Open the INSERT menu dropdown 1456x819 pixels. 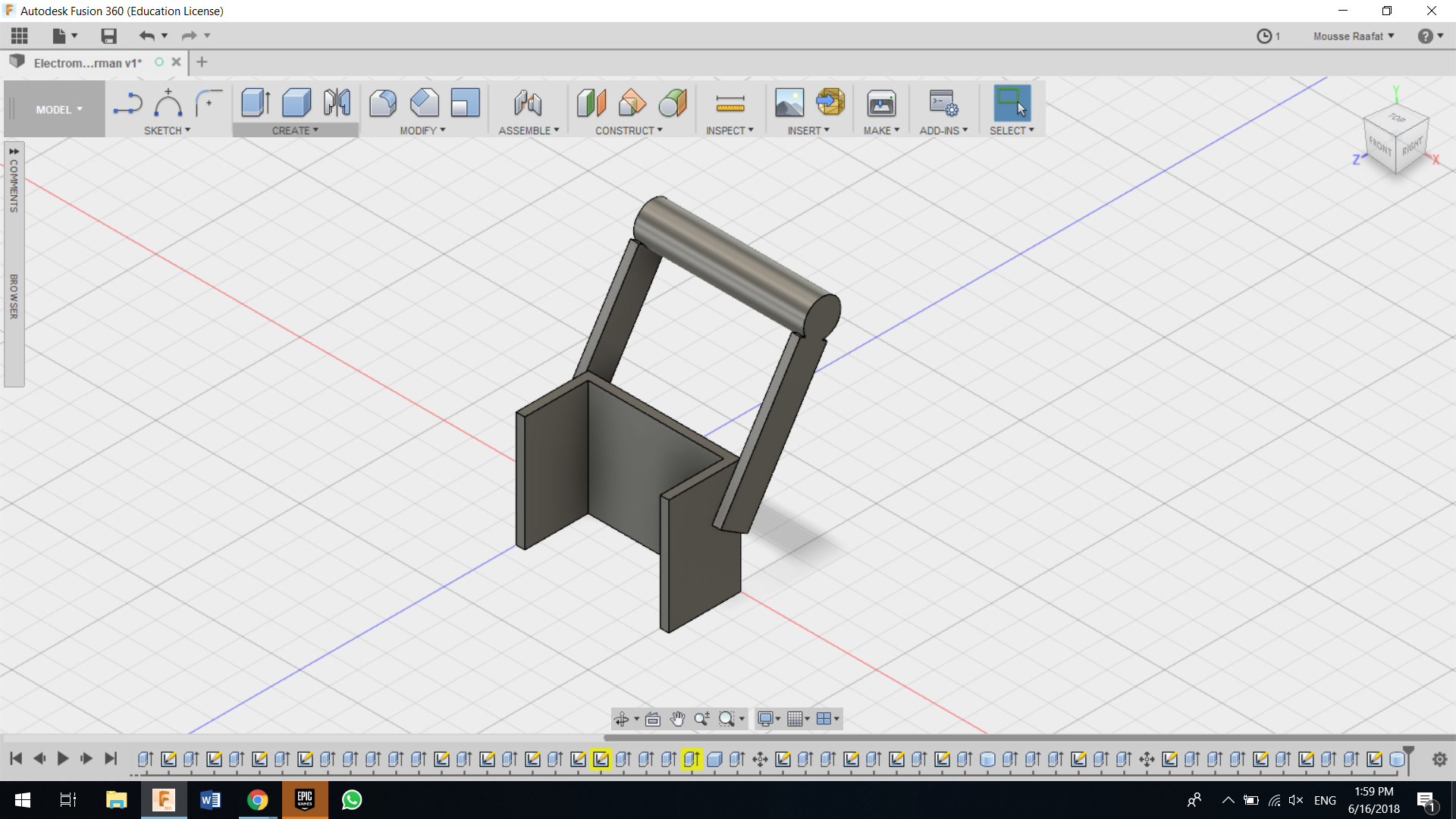[x=808, y=130]
